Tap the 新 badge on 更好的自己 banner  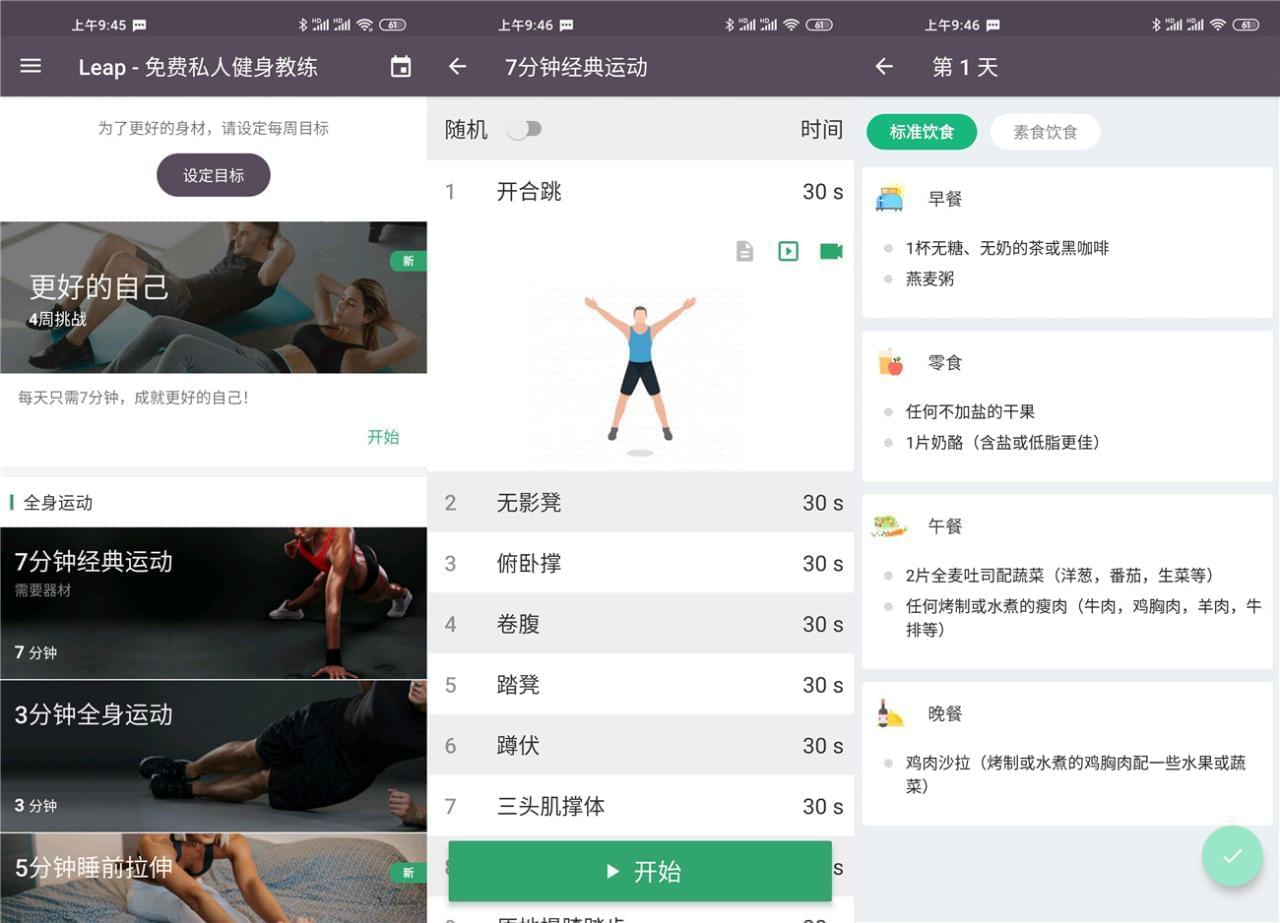(x=408, y=261)
